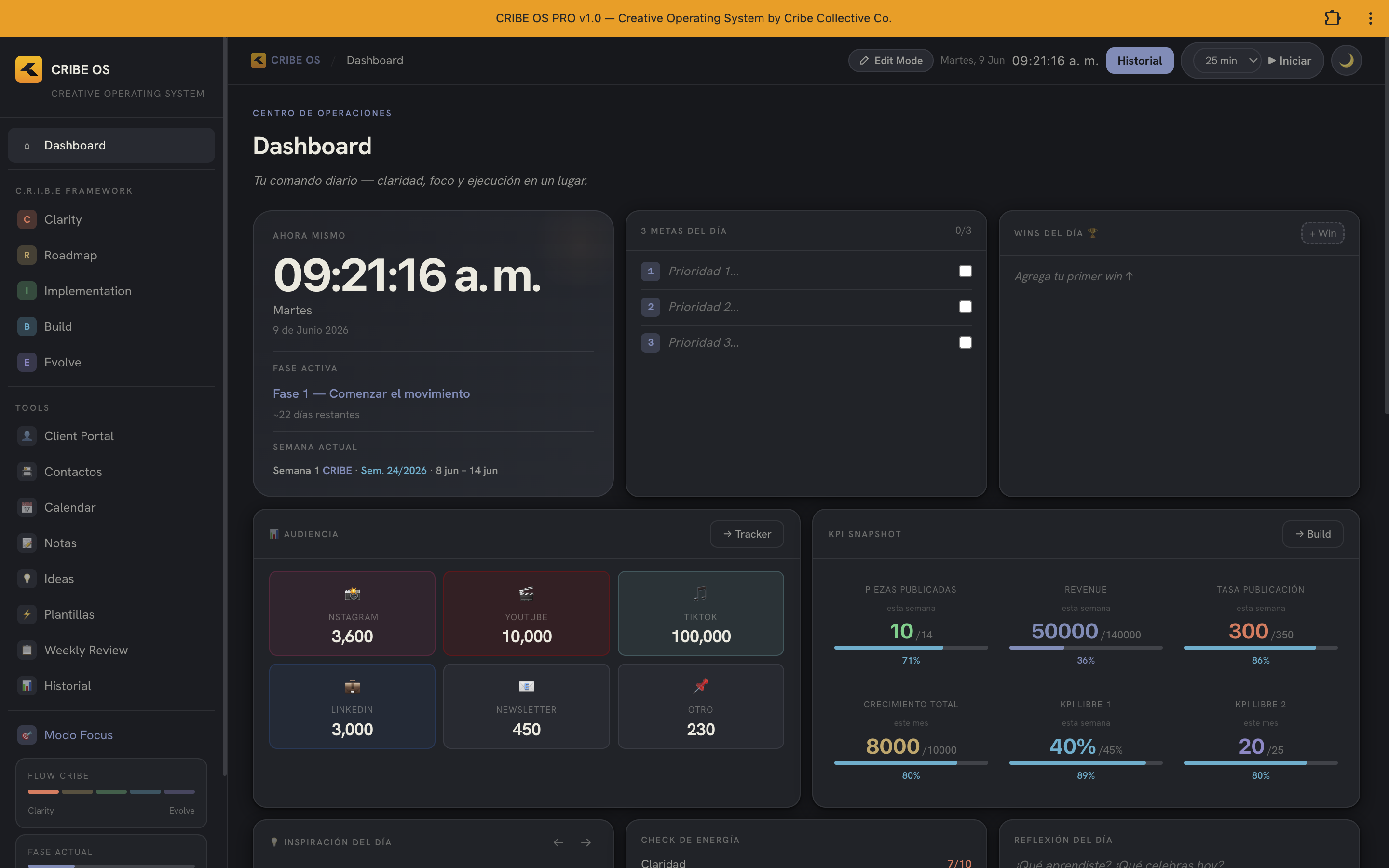Viewport: 1389px width, 868px height.
Task: Open the 25 min timer dropdown
Action: (1227, 60)
